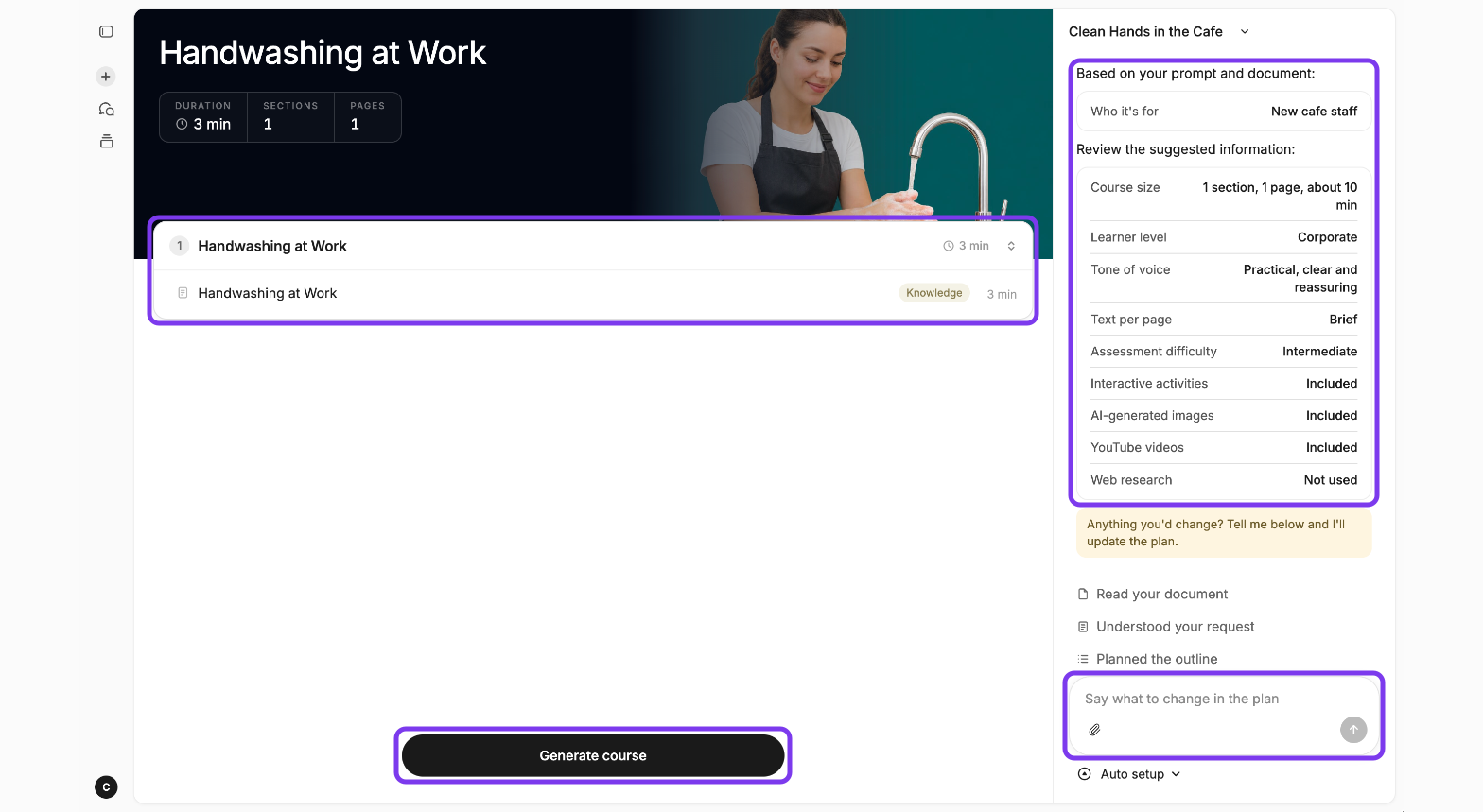
Task: Click the Corporate learner level value
Action: pos(1327,237)
